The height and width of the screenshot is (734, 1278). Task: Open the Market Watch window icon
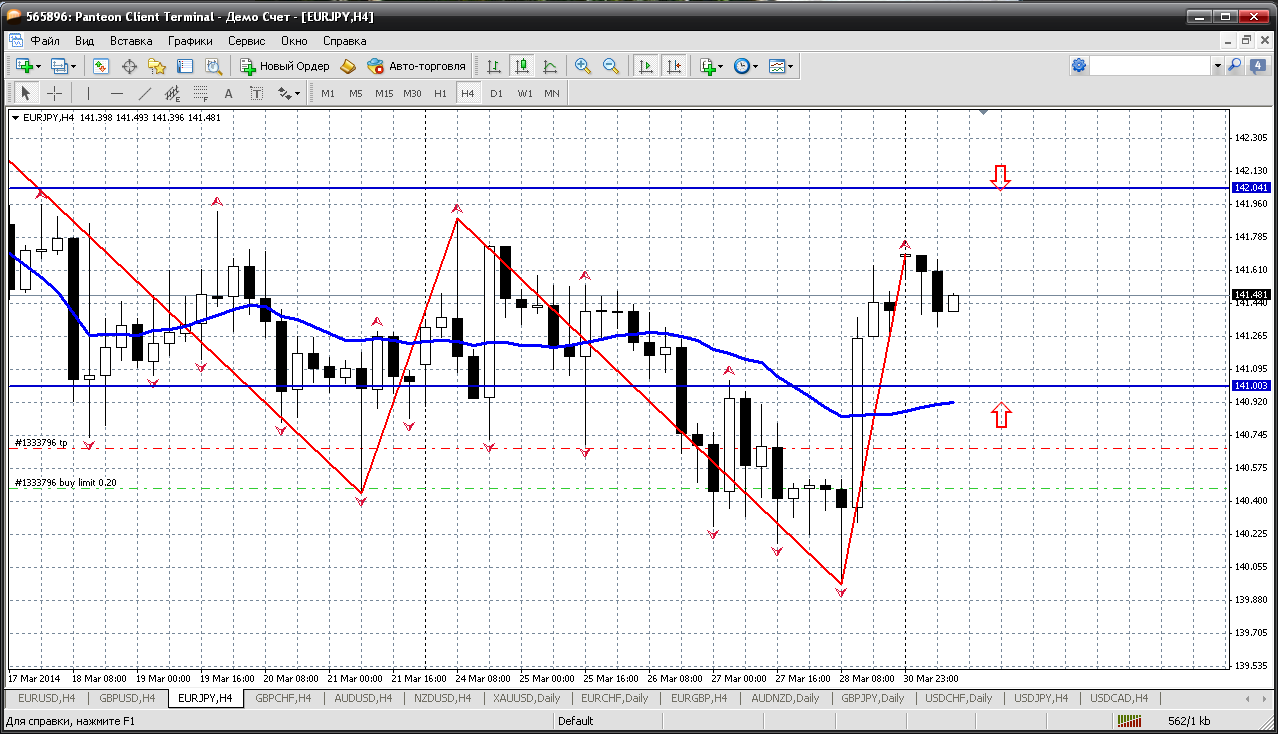point(101,66)
